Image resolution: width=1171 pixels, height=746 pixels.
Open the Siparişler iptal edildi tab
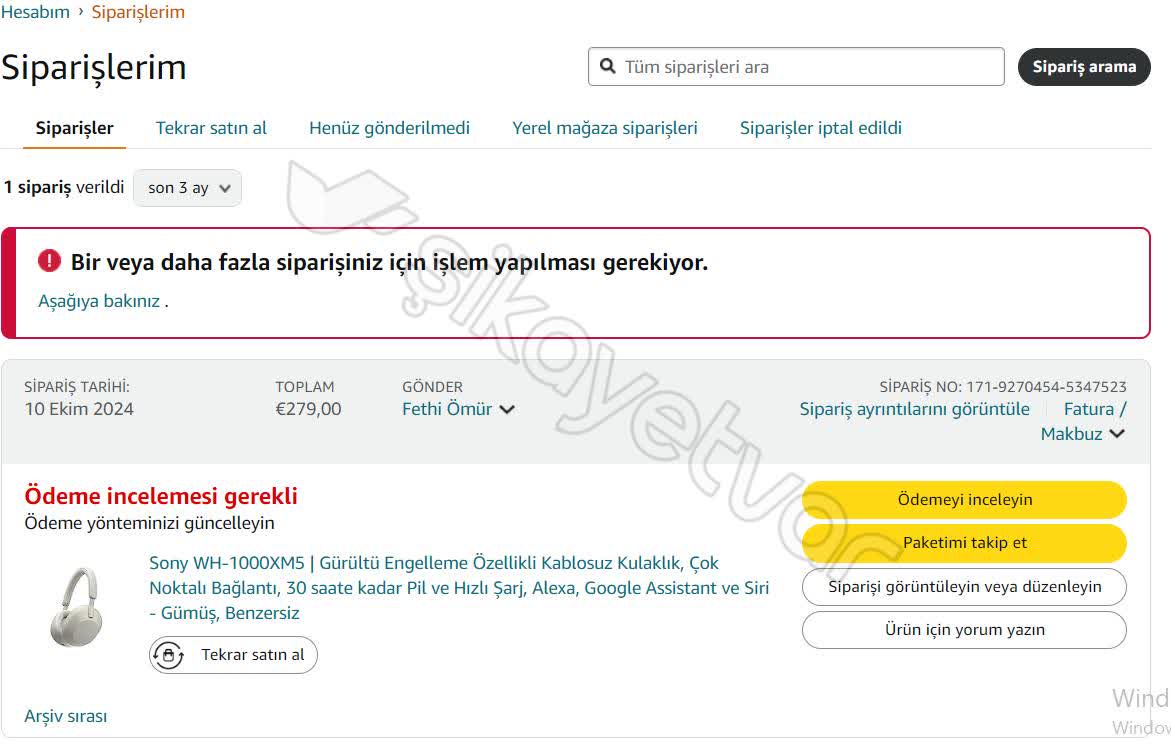tap(820, 128)
